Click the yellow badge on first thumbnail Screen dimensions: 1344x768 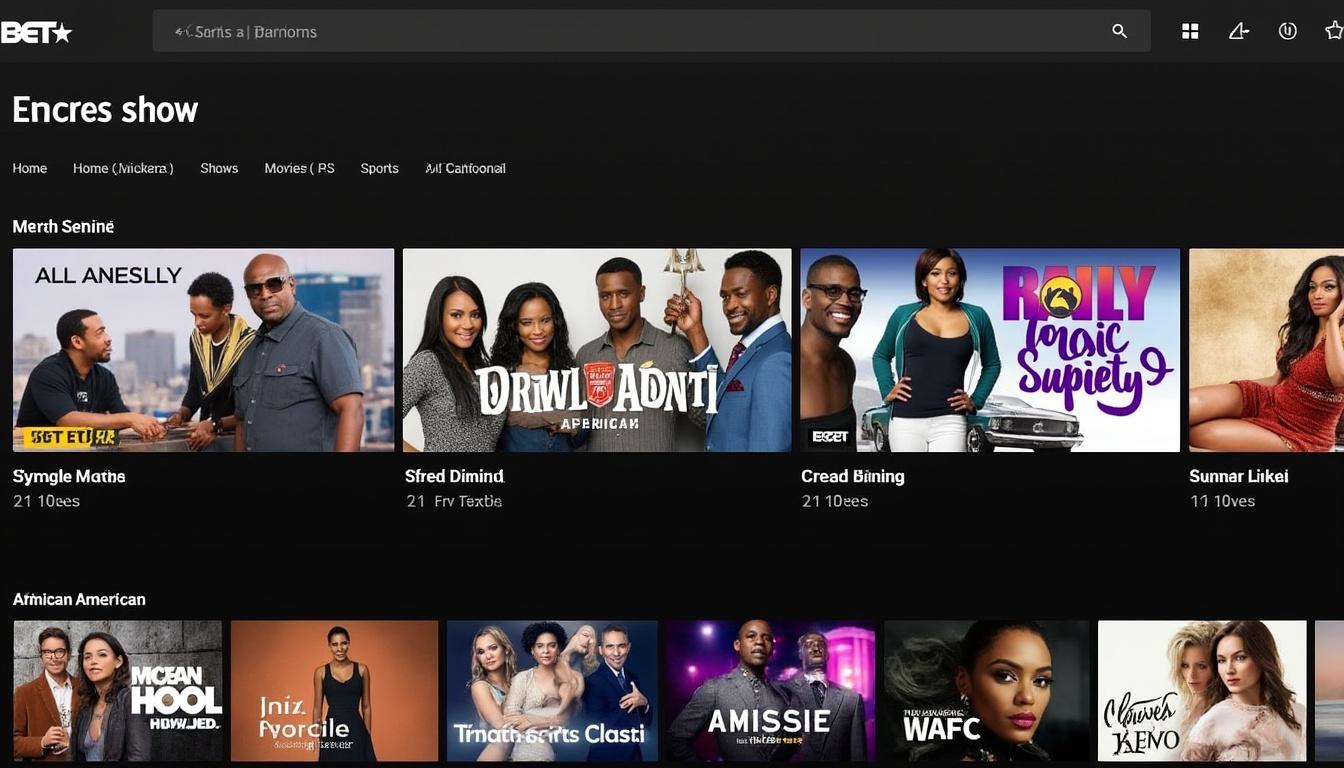pyautogui.click(x=70, y=437)
